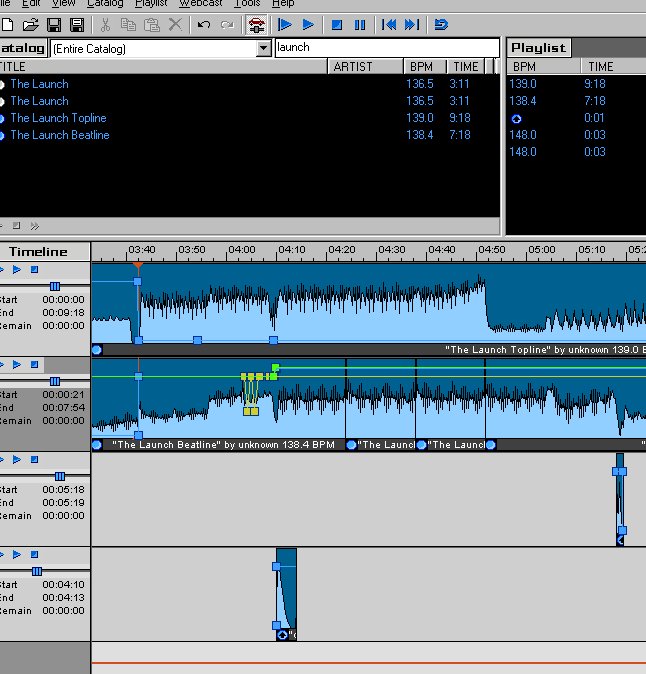Open a file with the folder icon
Viewport: 646px width, 674px height.
pyautogui.click(x=31, y=25)
